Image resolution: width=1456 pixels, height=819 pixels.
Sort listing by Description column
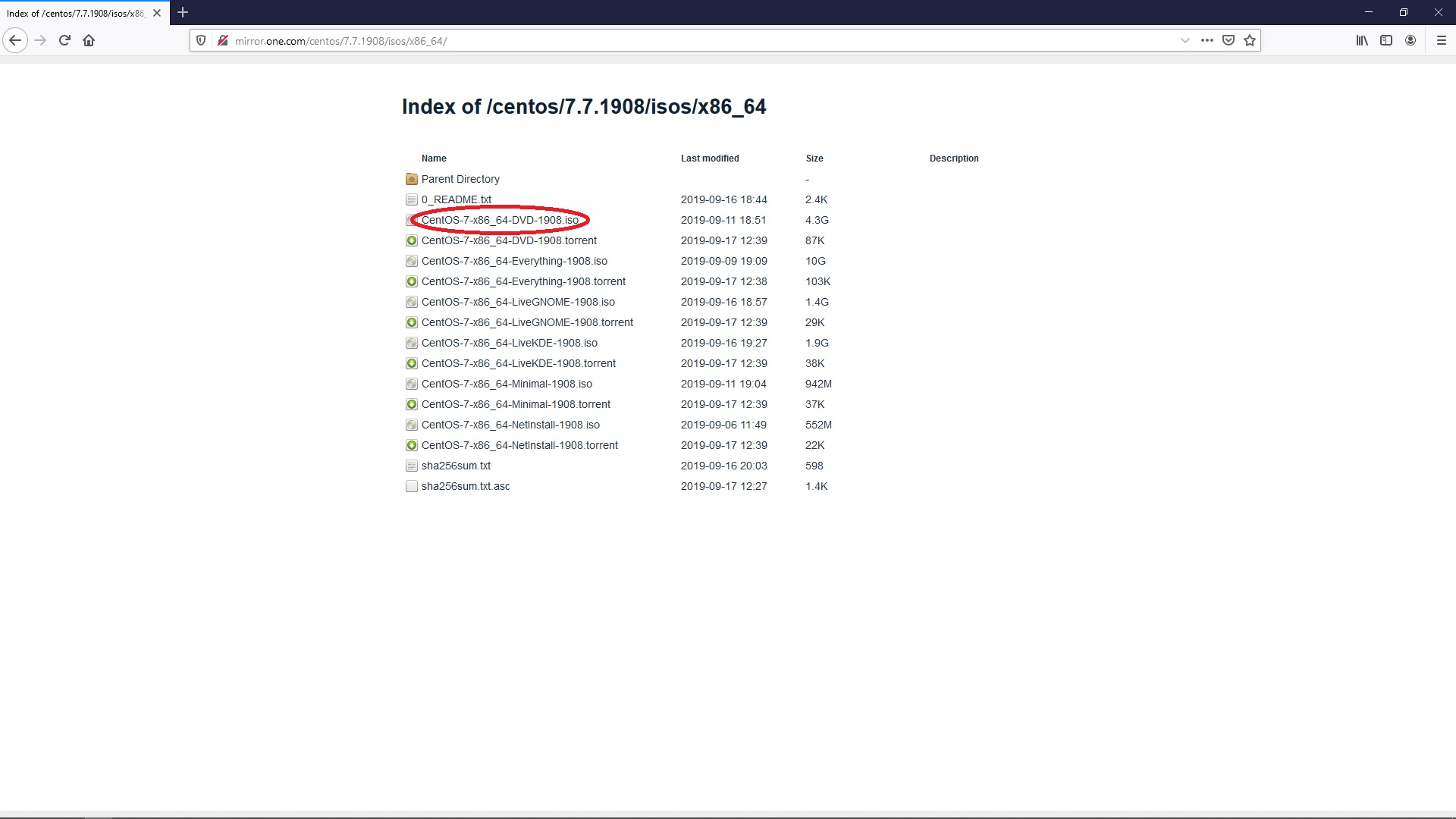pyautogui.click(x=954, y=158)
